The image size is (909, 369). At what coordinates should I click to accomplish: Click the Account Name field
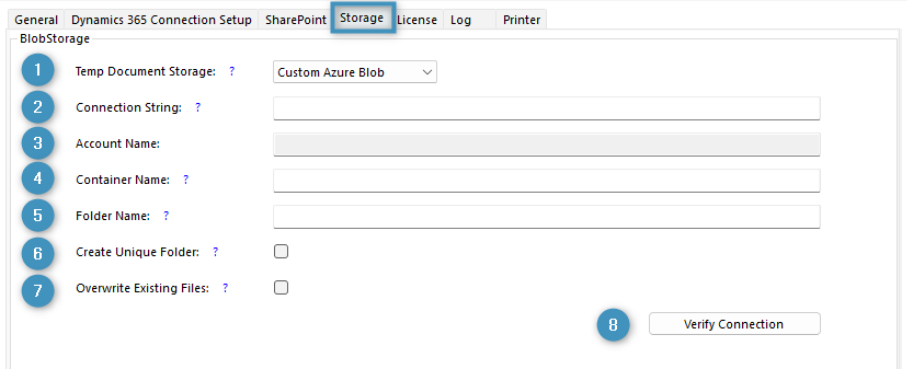[x=547, y=144]
